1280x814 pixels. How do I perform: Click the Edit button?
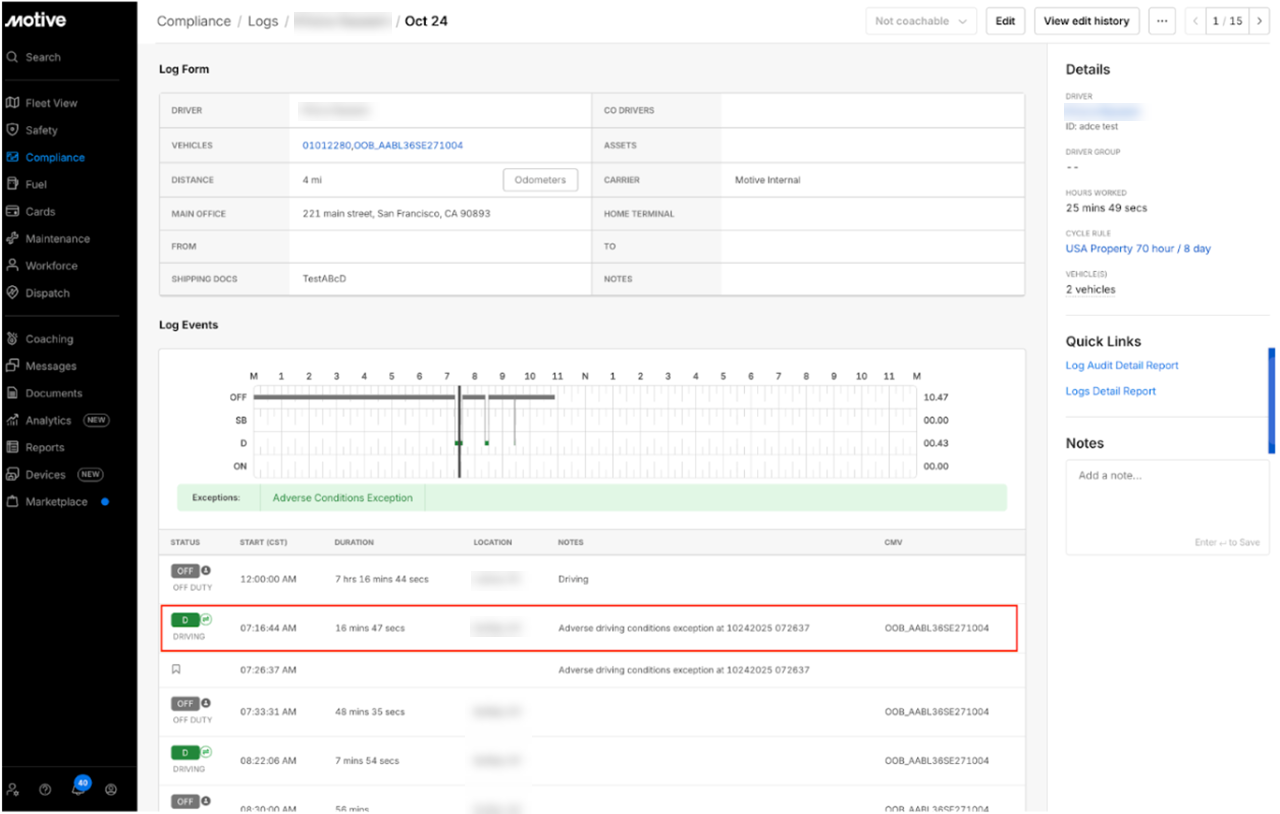pos(1005,21)
